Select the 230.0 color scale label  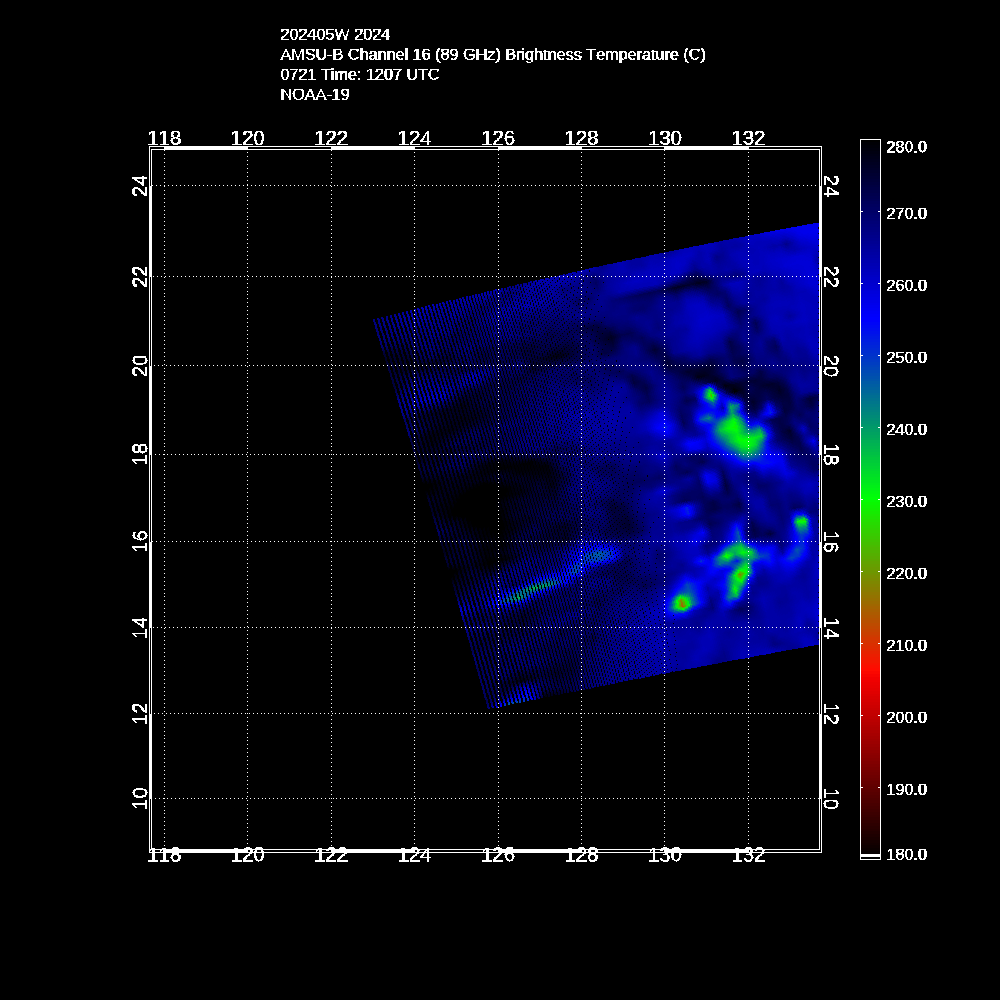pos(906,502)
